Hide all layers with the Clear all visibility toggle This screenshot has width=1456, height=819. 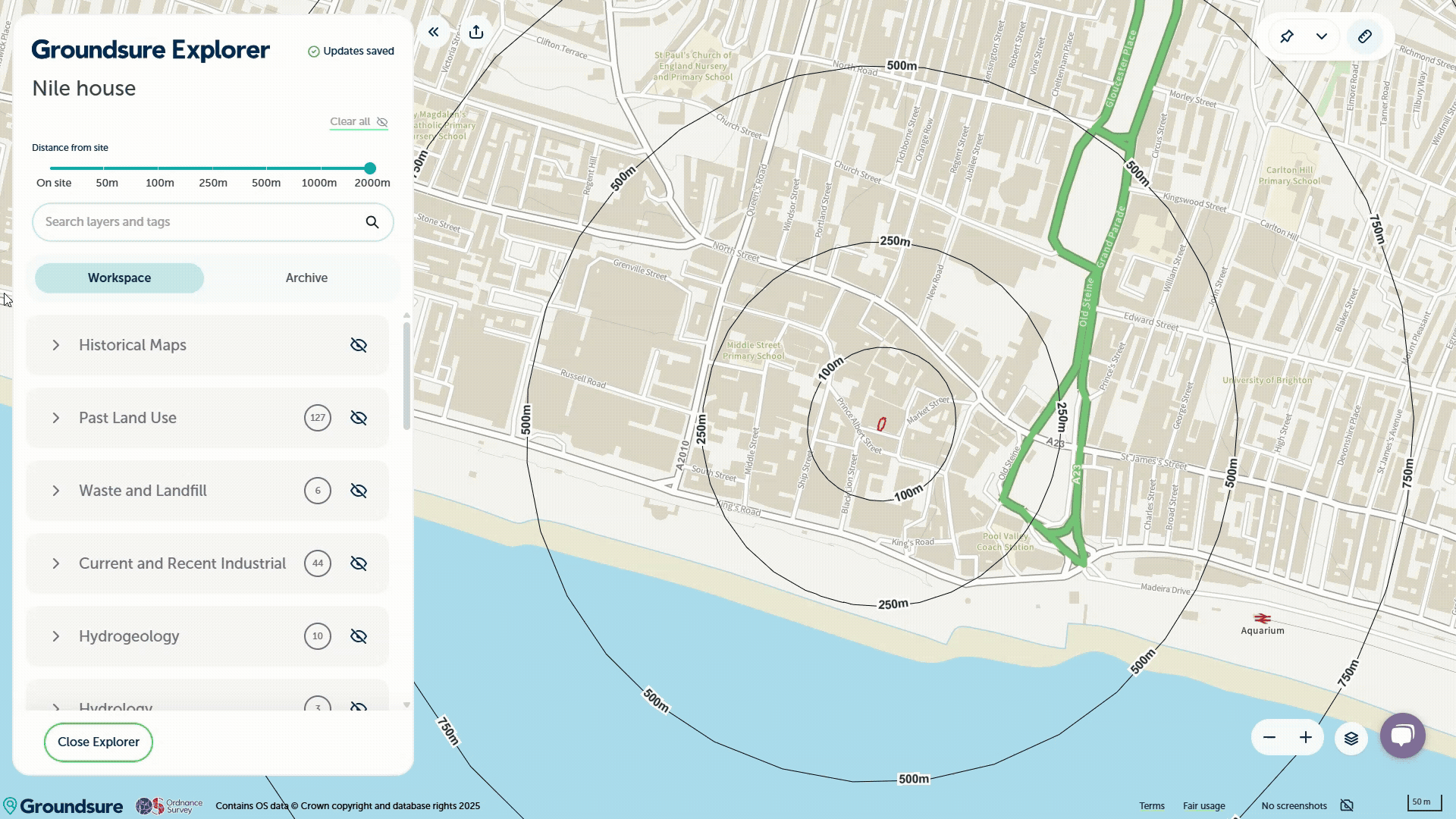[x=358, y=121]
